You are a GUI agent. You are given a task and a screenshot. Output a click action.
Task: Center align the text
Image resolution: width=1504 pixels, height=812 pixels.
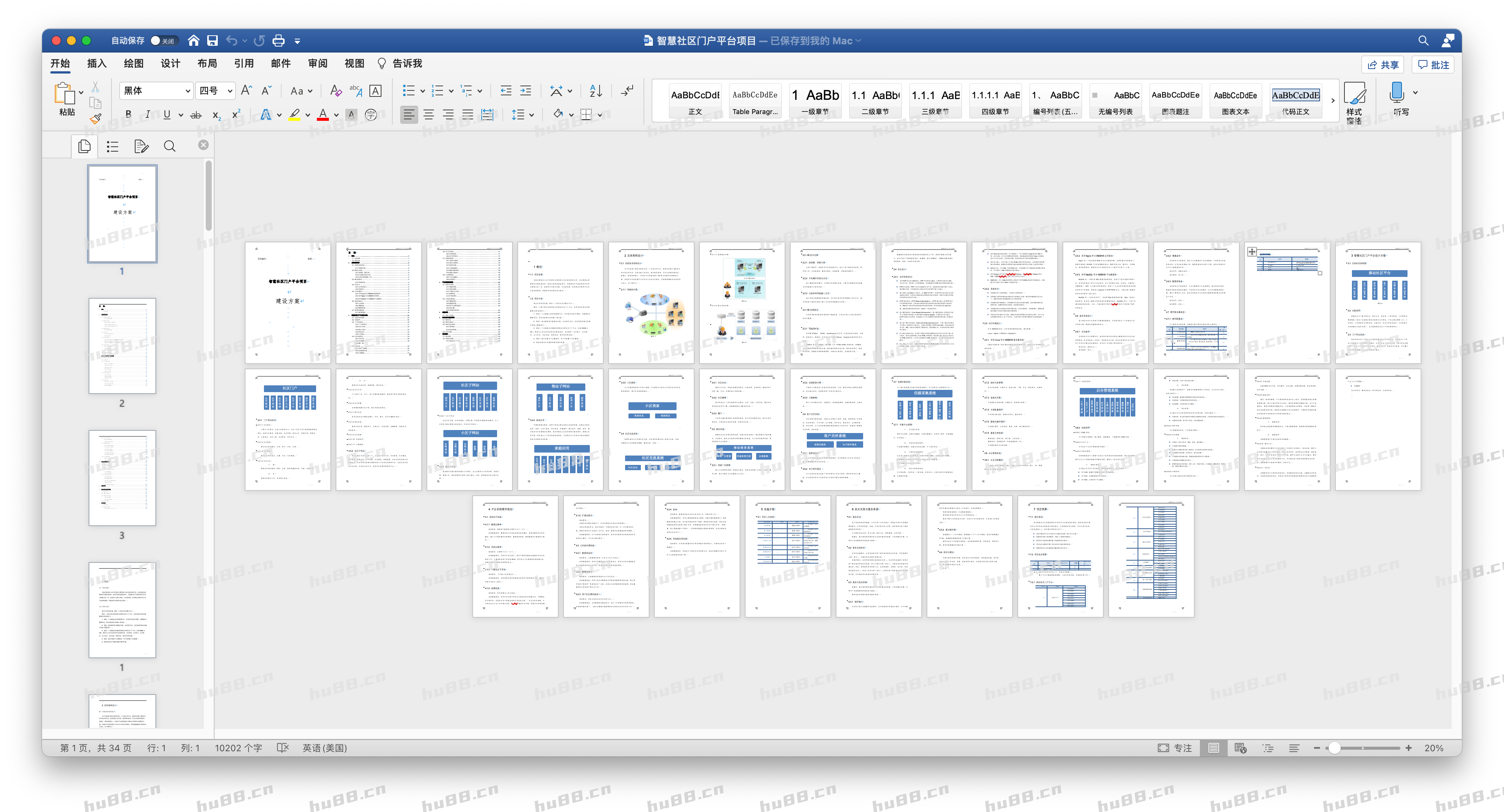tap(428, 114)
